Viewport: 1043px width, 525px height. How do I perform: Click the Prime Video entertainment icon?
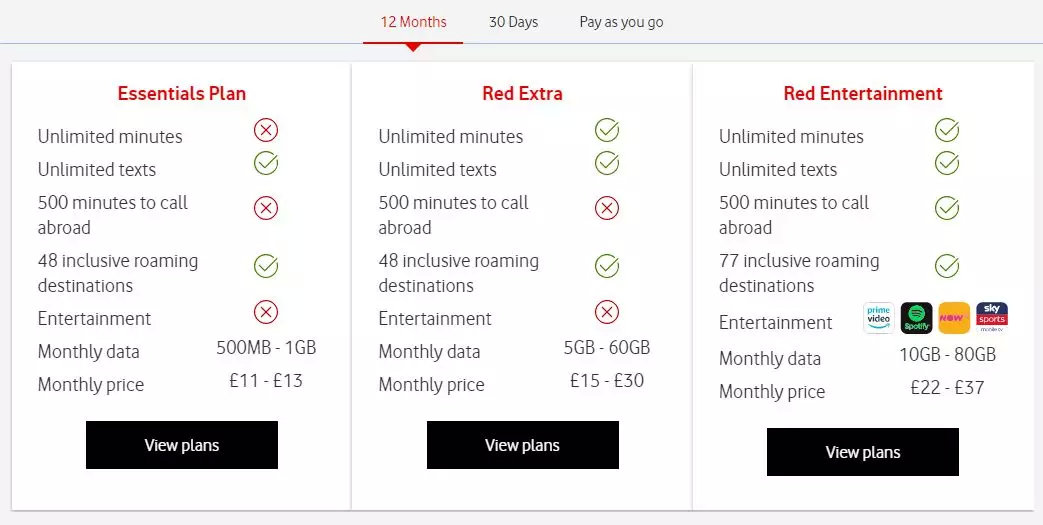tap(879, 318)
